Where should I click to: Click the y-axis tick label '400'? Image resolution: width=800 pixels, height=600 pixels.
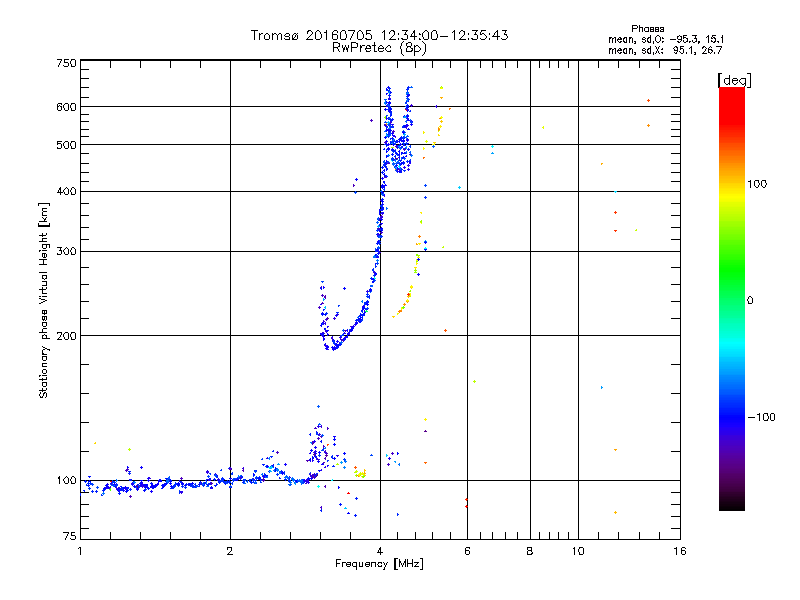[67, 191]
